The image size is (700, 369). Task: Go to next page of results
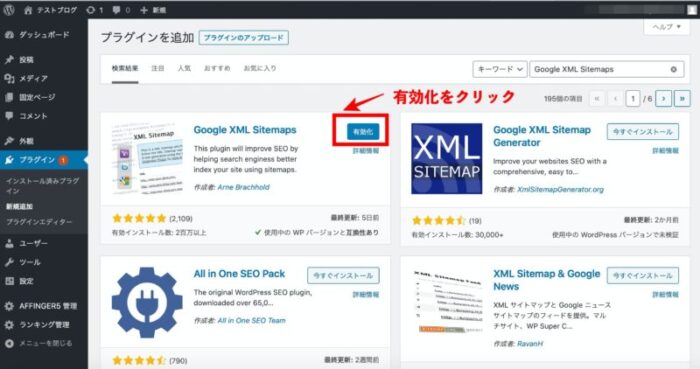pos(663,99)
